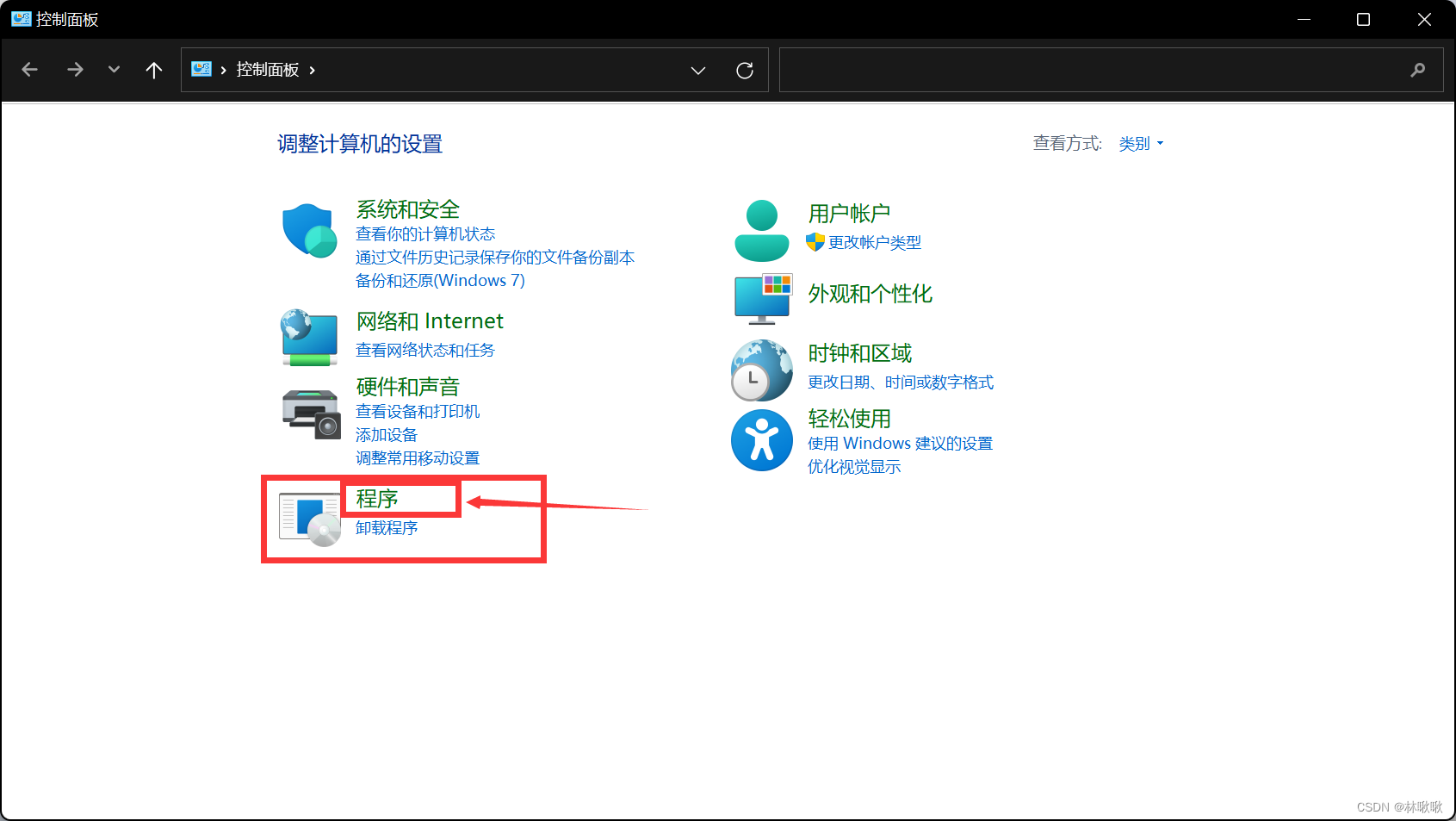This screenshot has width=1456, height=821.
Task: Open recent locations dropdown arrow
Action: 114,70
